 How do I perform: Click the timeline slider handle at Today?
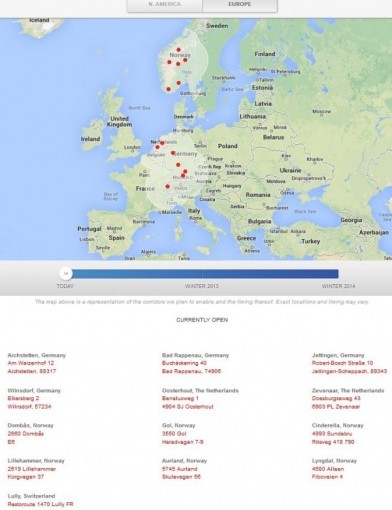(x=66, y=274)
